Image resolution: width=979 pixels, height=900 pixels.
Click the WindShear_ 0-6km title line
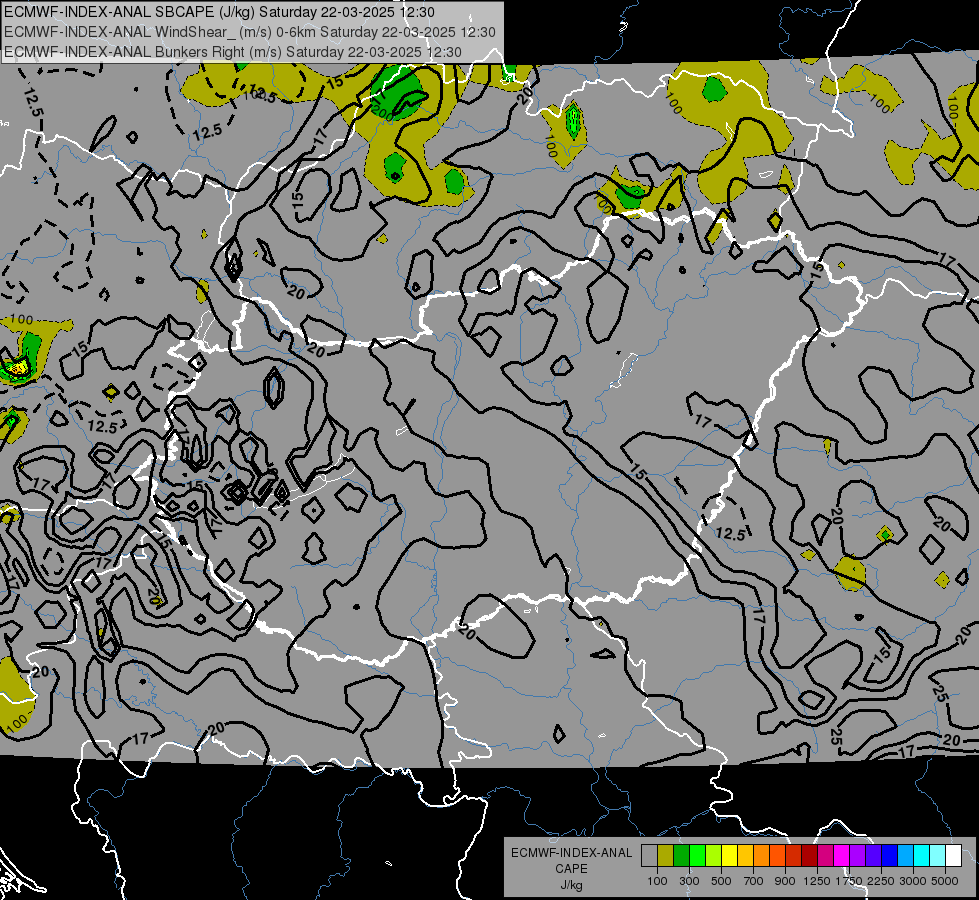[250, 32]
